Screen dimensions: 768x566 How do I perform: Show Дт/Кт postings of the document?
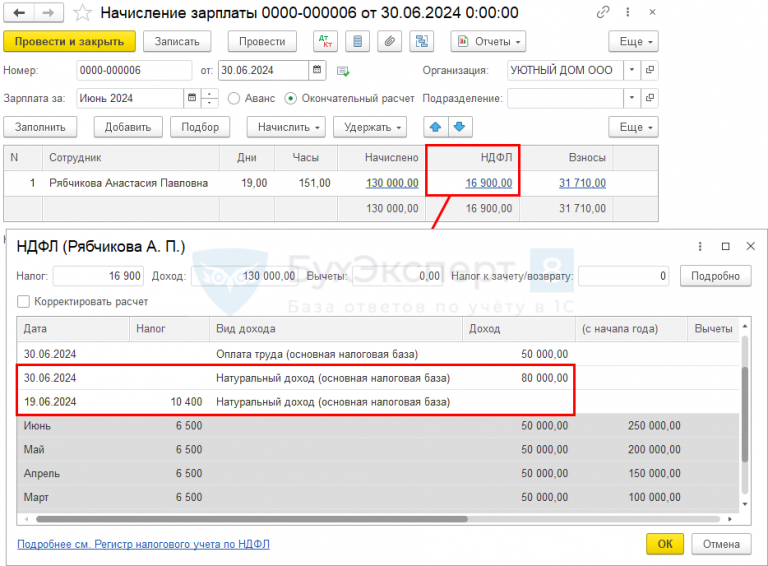coord(325,42)
